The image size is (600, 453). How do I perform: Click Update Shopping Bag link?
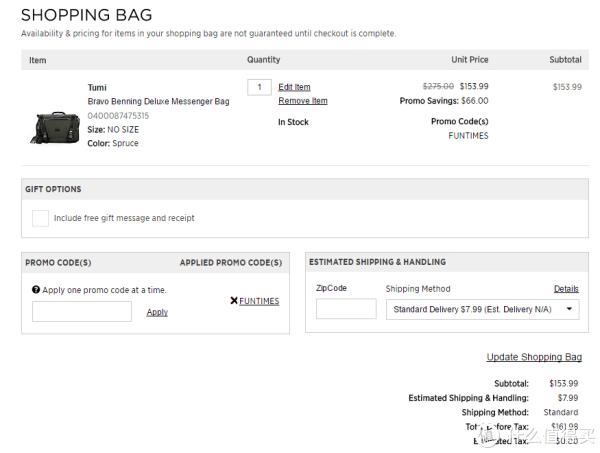(x=534, y=357)
